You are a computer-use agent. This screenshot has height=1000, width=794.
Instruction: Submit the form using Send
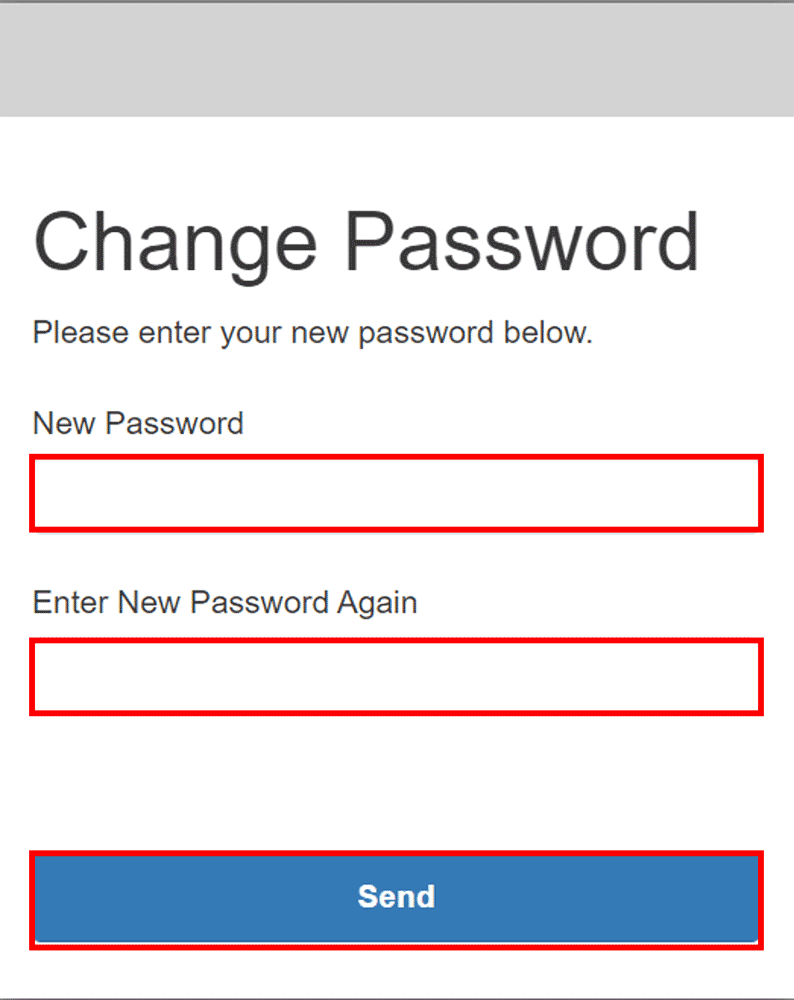click(397, 897)
